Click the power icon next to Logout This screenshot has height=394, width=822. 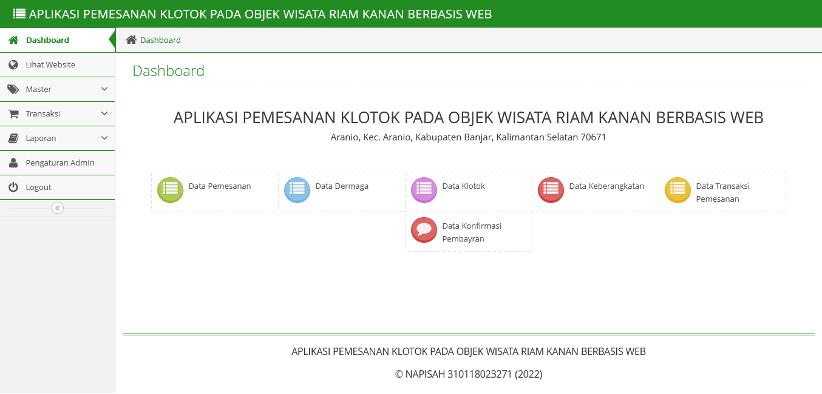14,187
